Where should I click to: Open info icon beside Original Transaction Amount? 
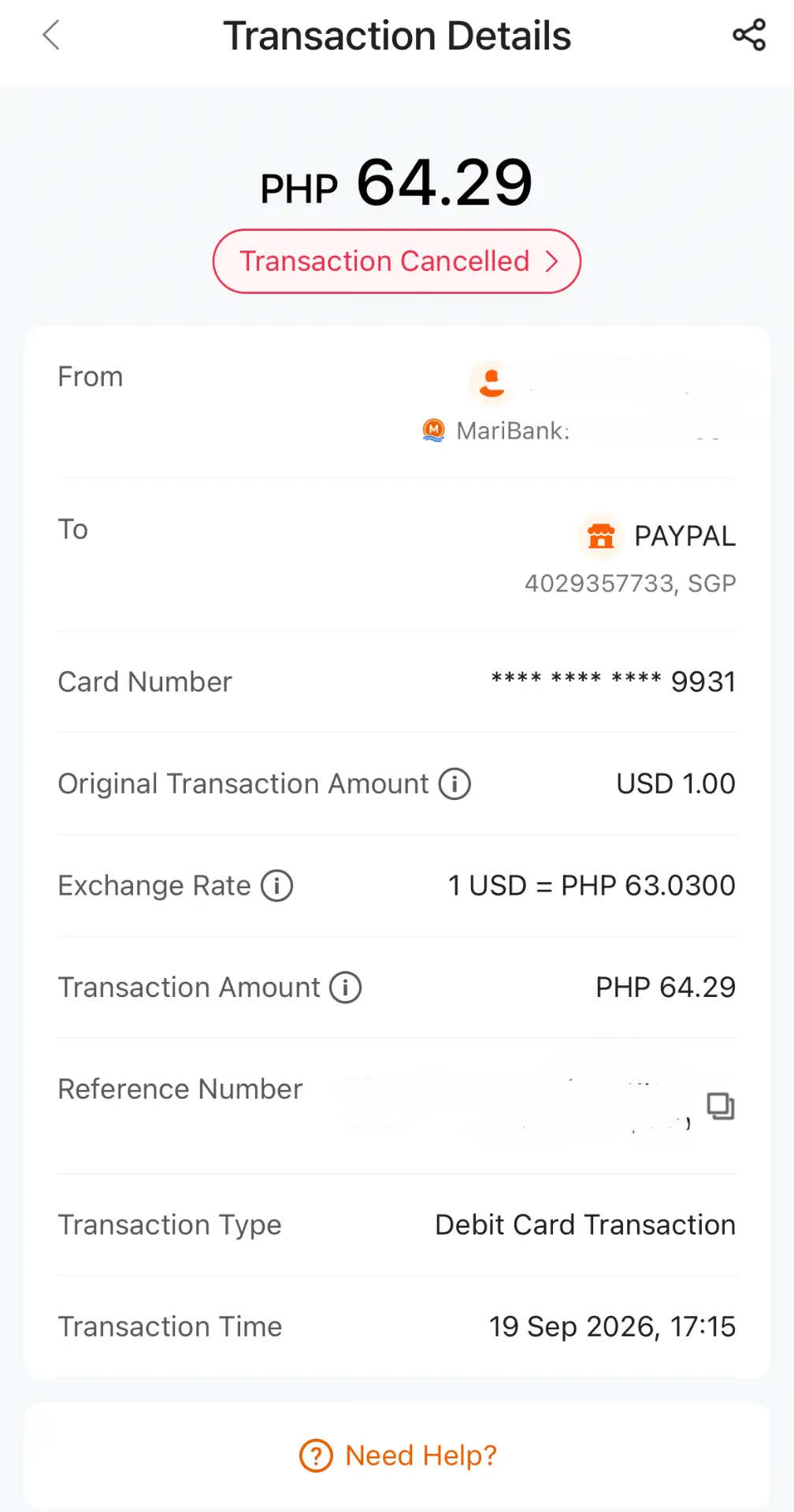pyautogui.click(x=455, y=784)
